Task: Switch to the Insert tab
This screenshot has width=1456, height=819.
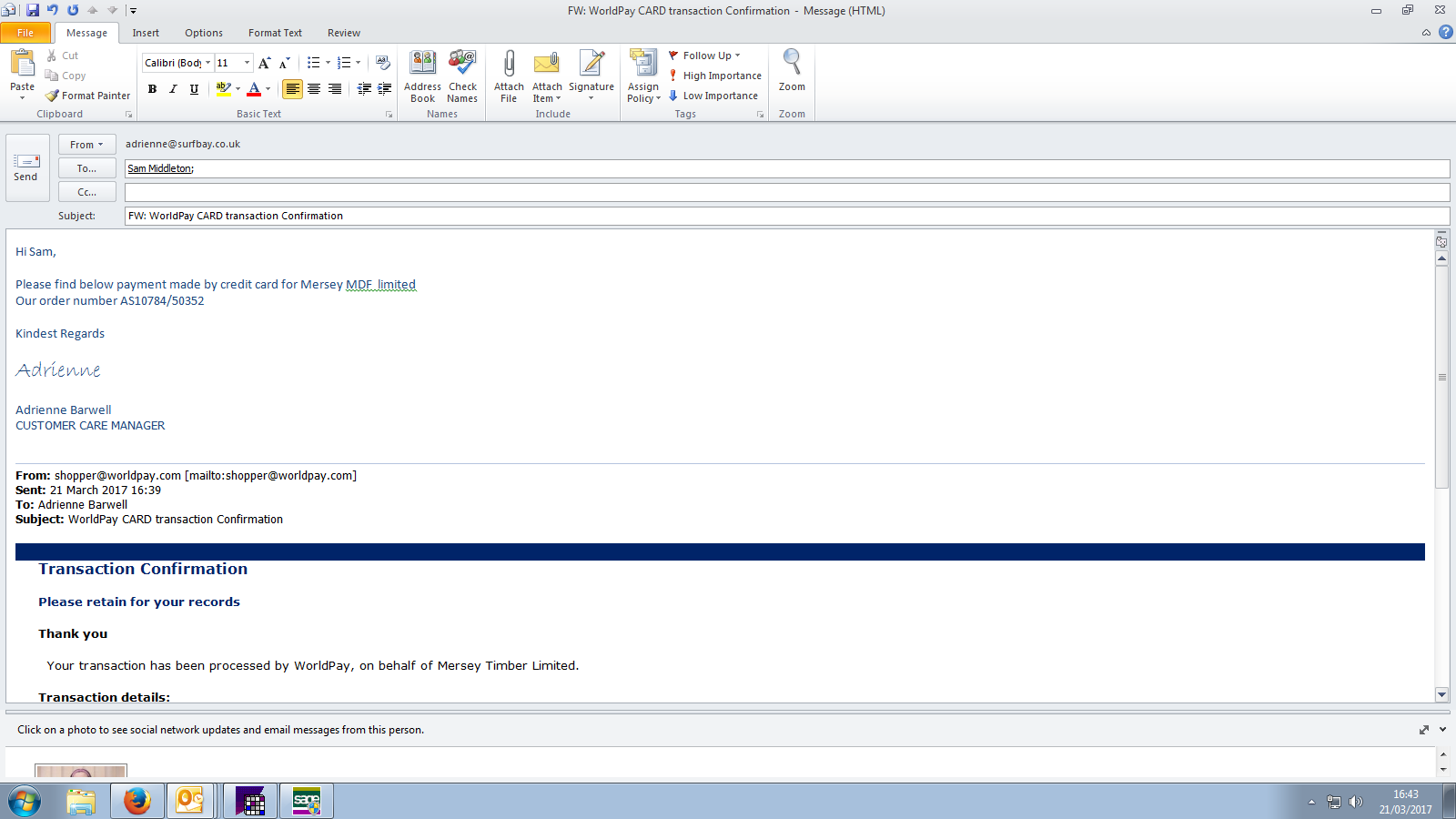Action: coord(146,33)
